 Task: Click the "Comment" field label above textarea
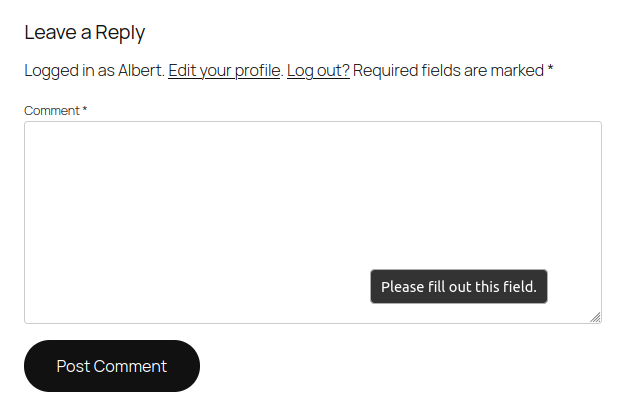pyautogui.click(x=51, y=110)
